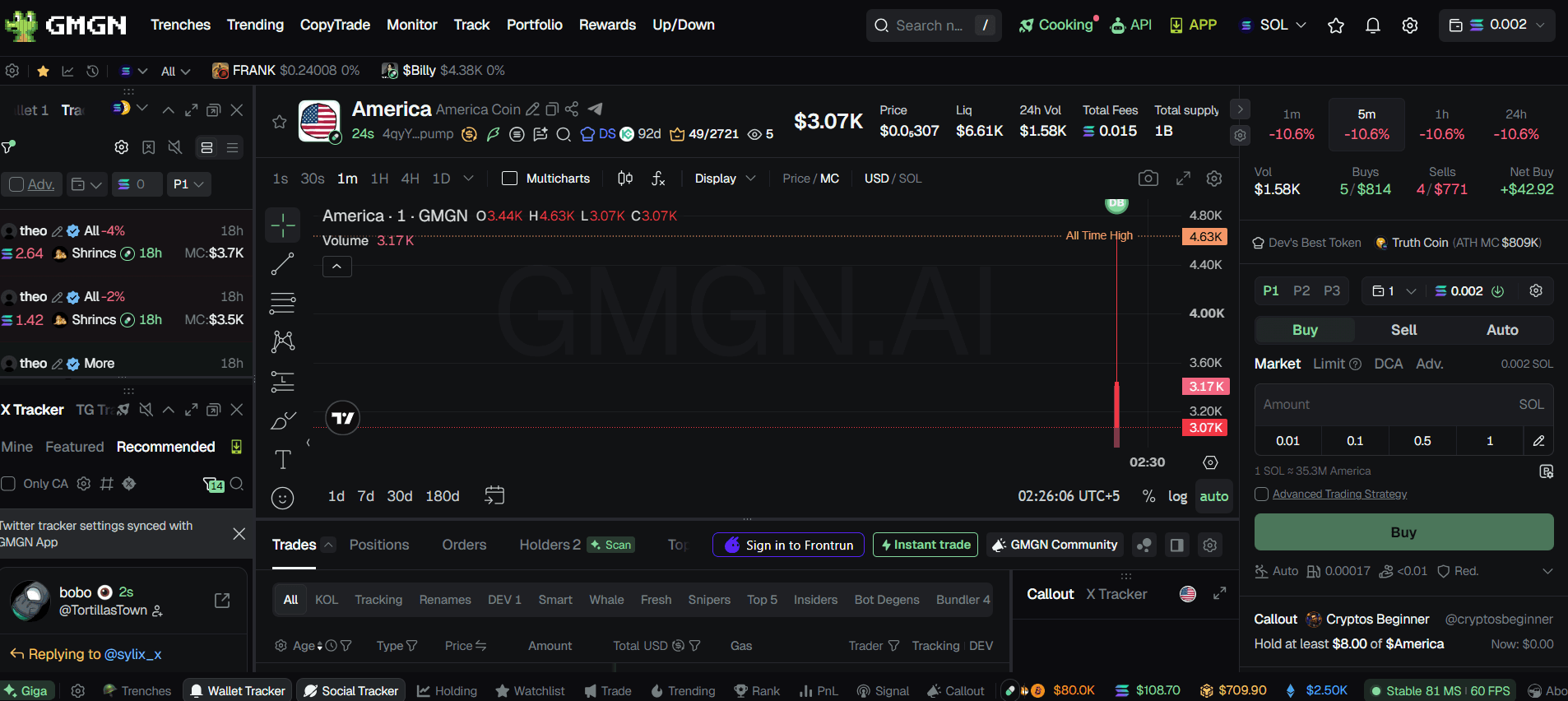Open the CopyTrade menu

click(335, 25)
